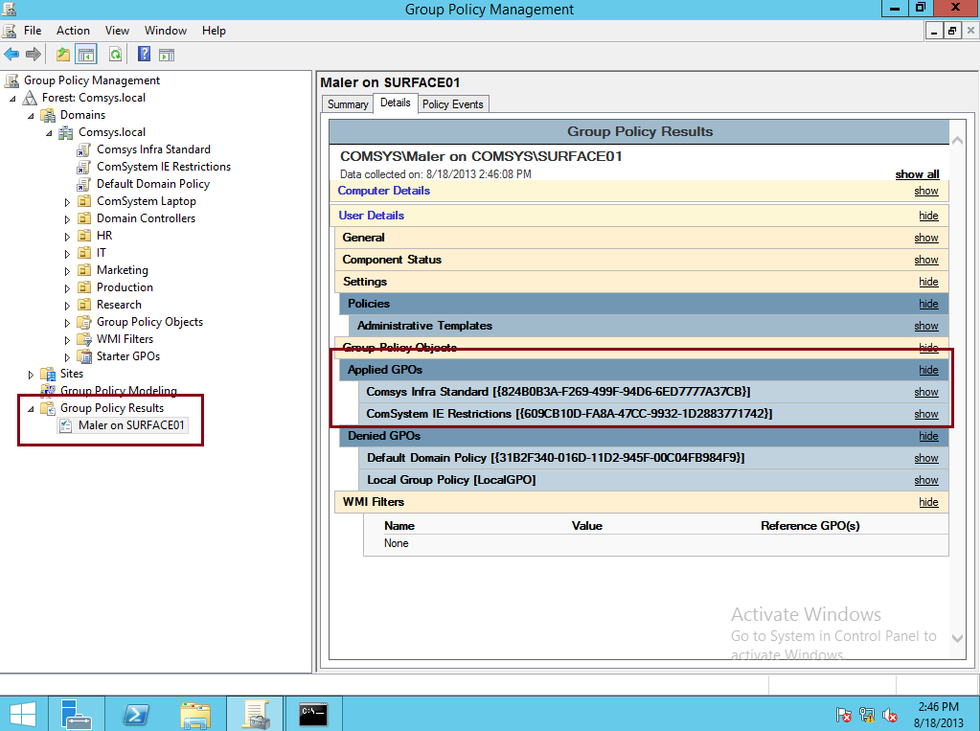Open the Action menu
The width and height of the screenshot is (980, 731).
73,31
